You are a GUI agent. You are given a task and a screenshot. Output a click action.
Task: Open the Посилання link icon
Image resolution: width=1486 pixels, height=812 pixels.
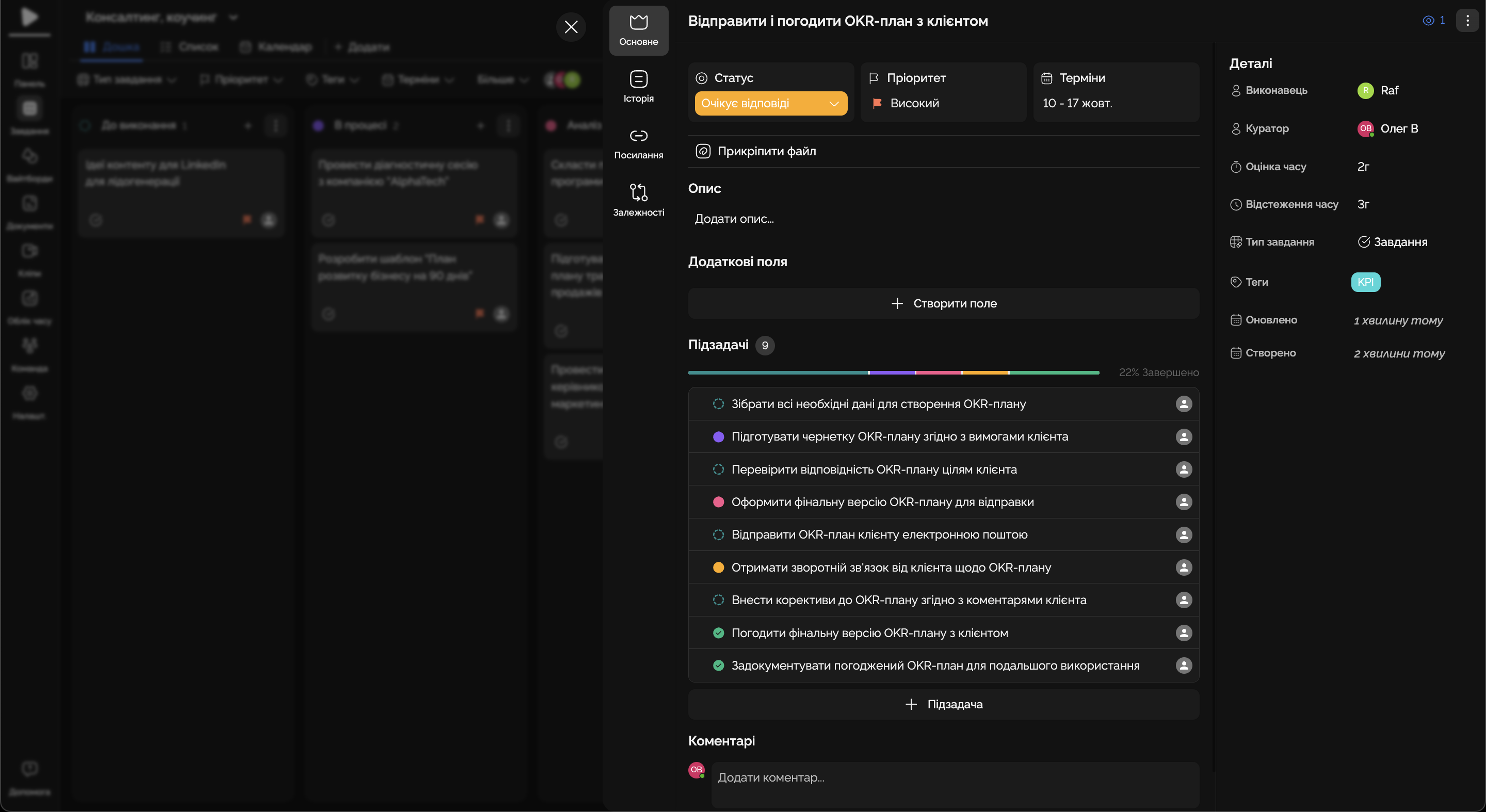click(x=638, y=136)
